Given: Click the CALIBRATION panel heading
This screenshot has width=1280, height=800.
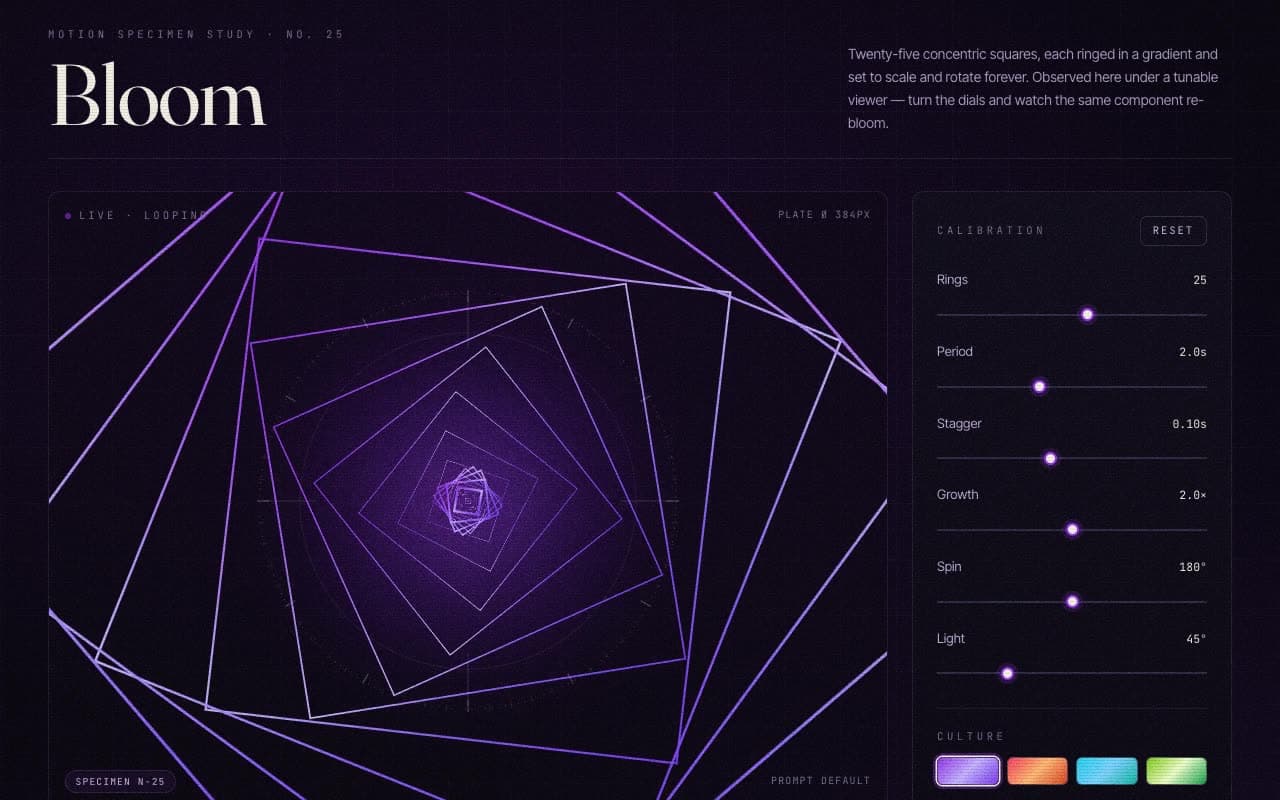Looking at the screenshot, I should 990,230.
